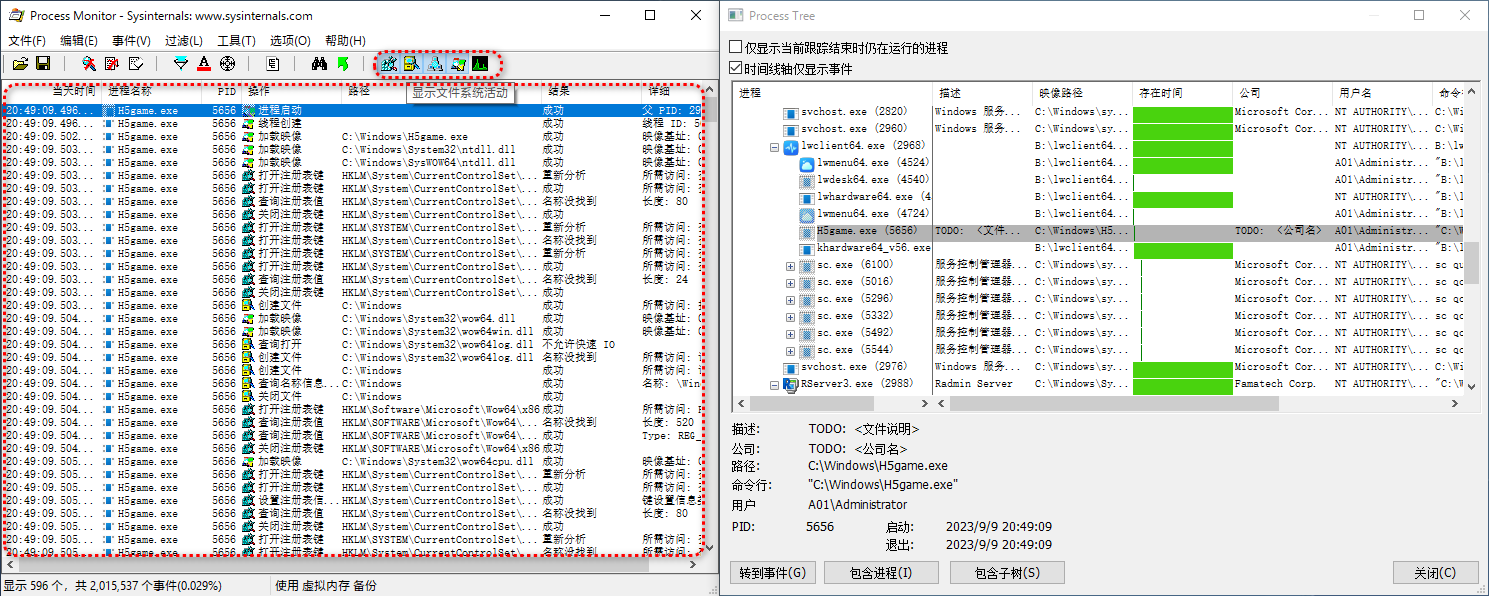Image resolution: width=1489 pixels, height=596 pixels.
Task: Click the 包含进程(I) button
Action: [x=881, y=573]
